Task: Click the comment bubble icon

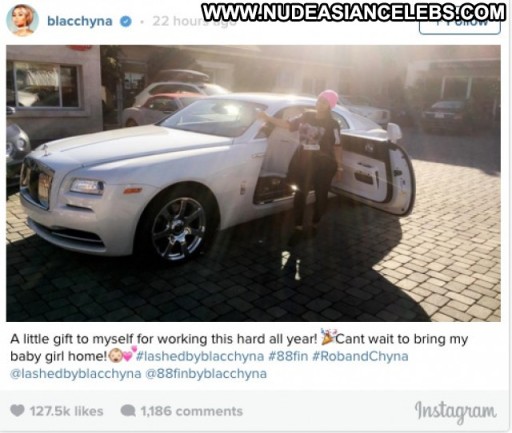Action: pos(128,411)
